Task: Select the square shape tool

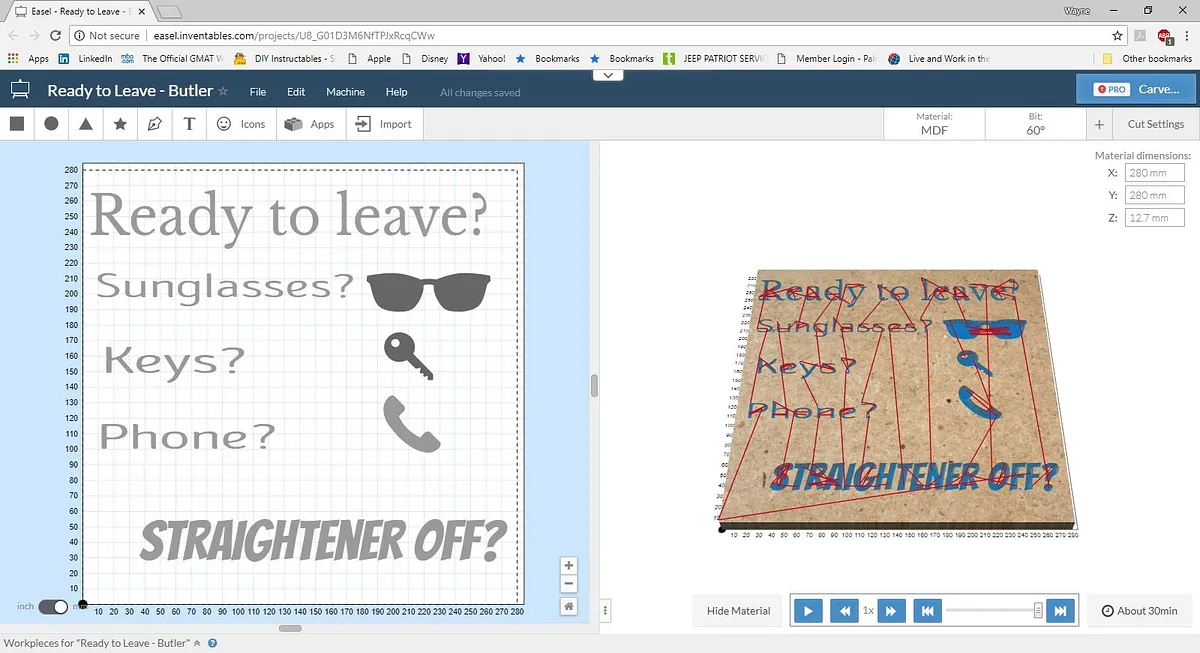Action: (17, 124)
